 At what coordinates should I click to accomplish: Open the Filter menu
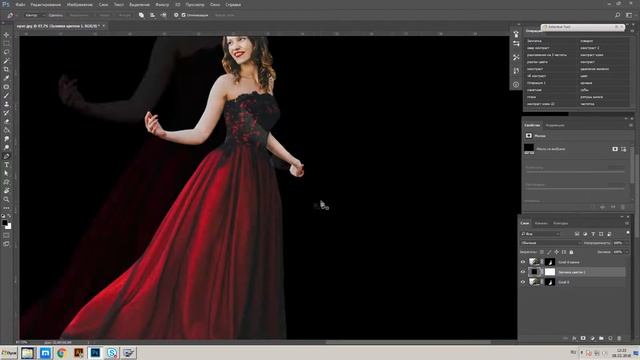coord(162,4)
